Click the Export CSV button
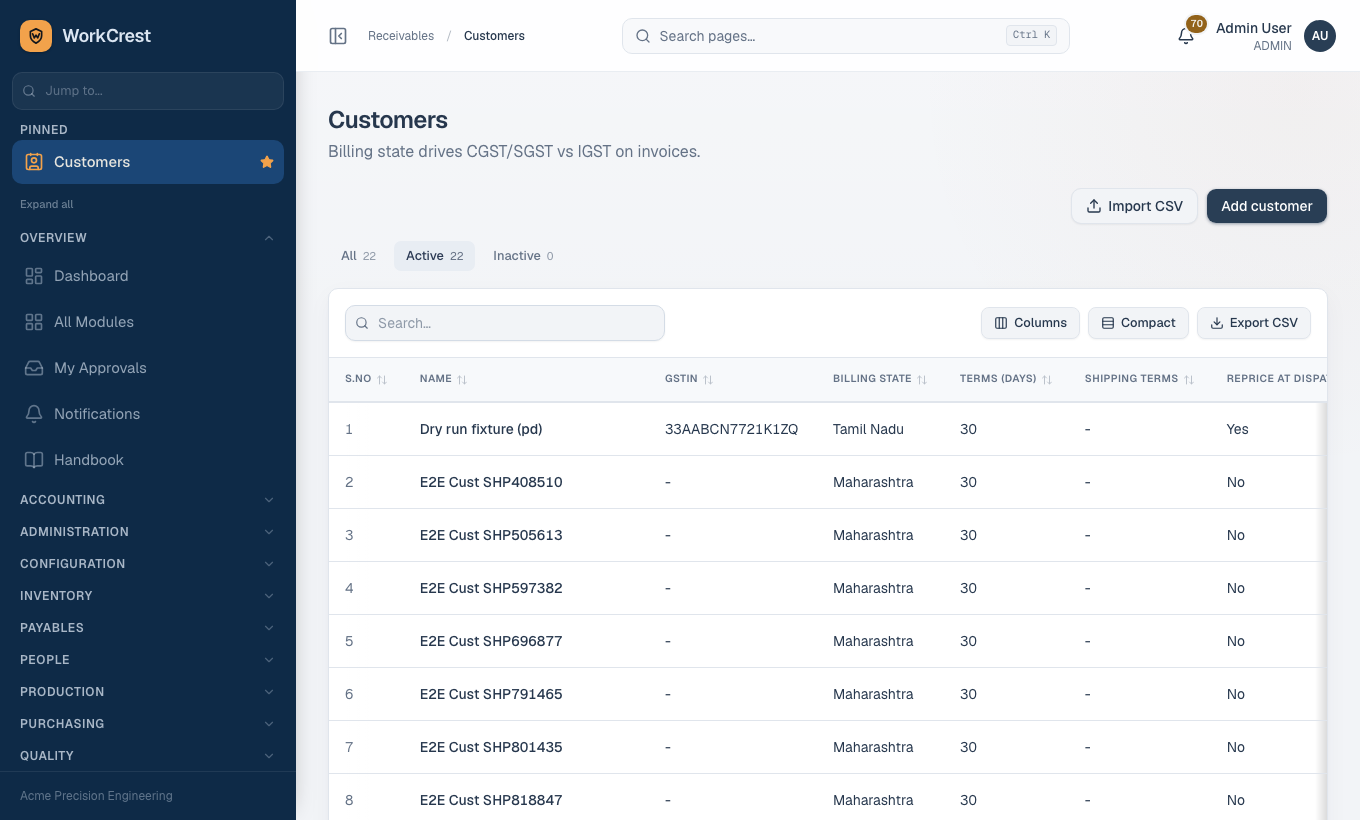 click(1254, 323)
